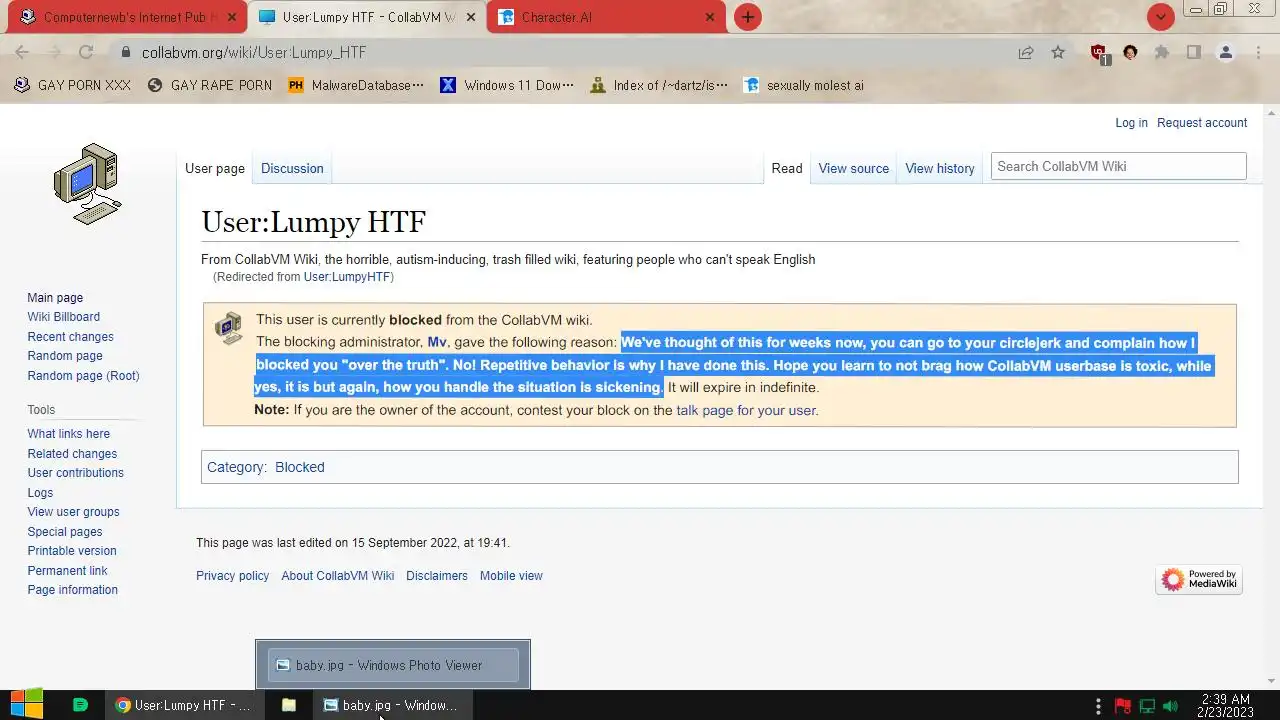The height and width of the screenshot is (720, 1280).
Task: Select the Read tab
Action: coord(787,168)
